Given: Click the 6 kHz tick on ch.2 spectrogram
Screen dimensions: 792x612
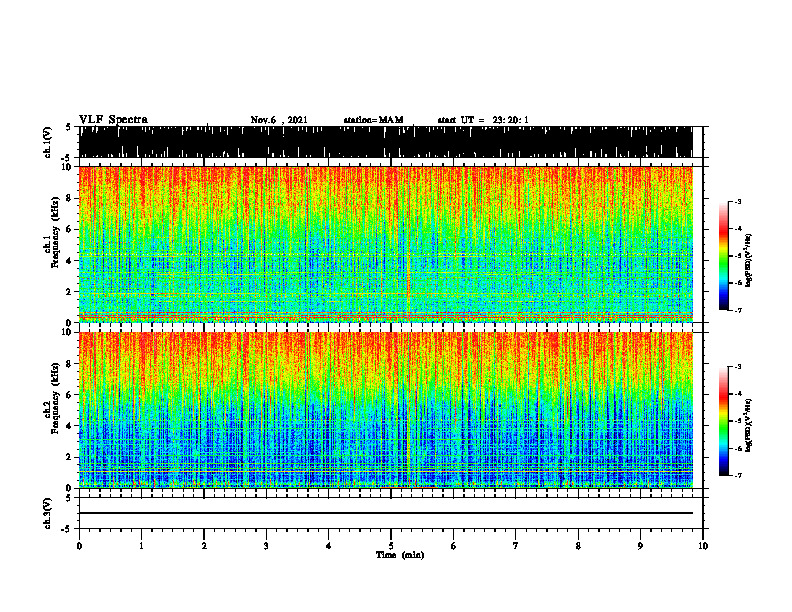Looking at the screenshot, I should click(70, 395).
